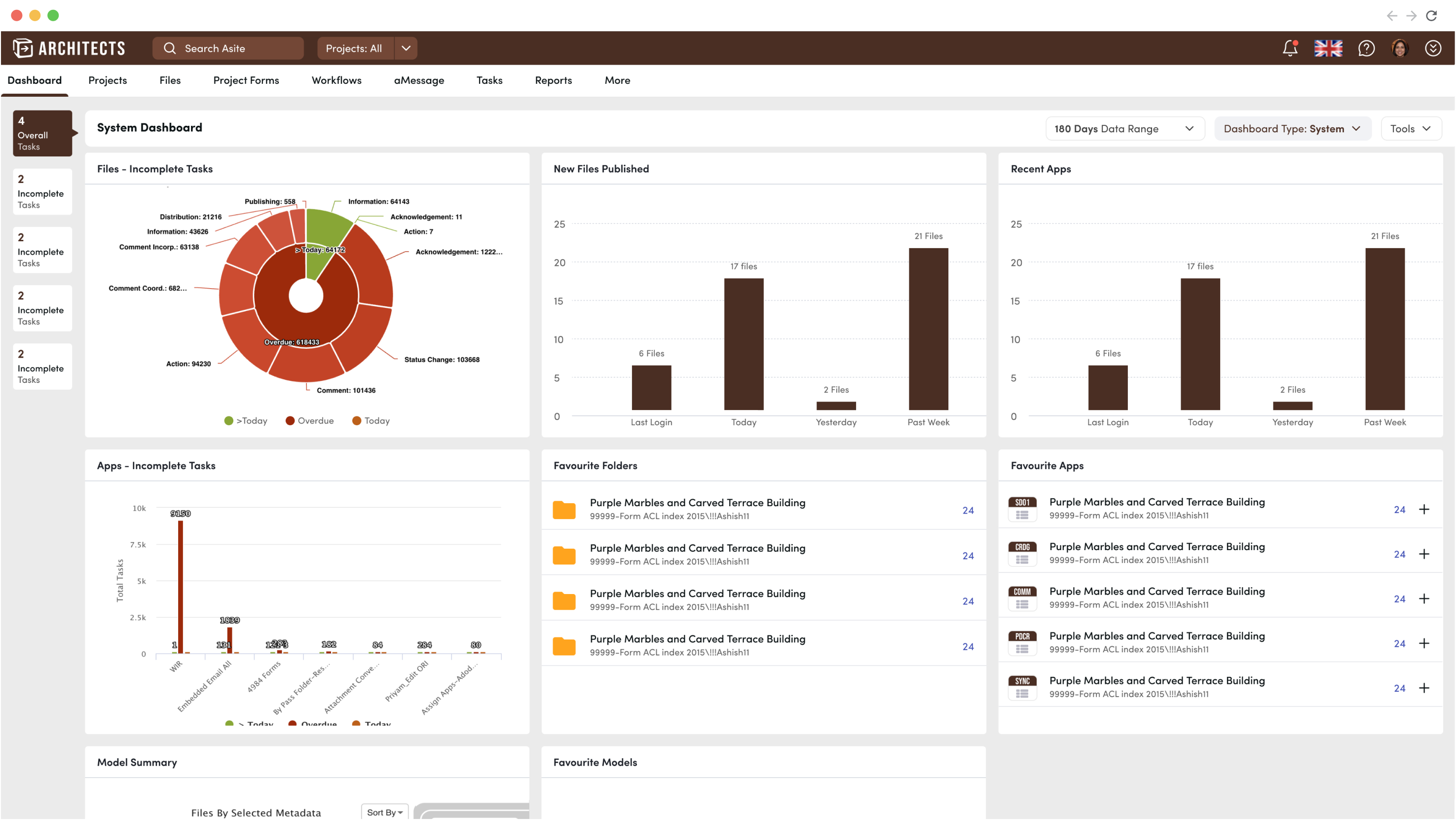Click plus icon on COMM app row
1456x820 pixels.
coord(1424,598)
